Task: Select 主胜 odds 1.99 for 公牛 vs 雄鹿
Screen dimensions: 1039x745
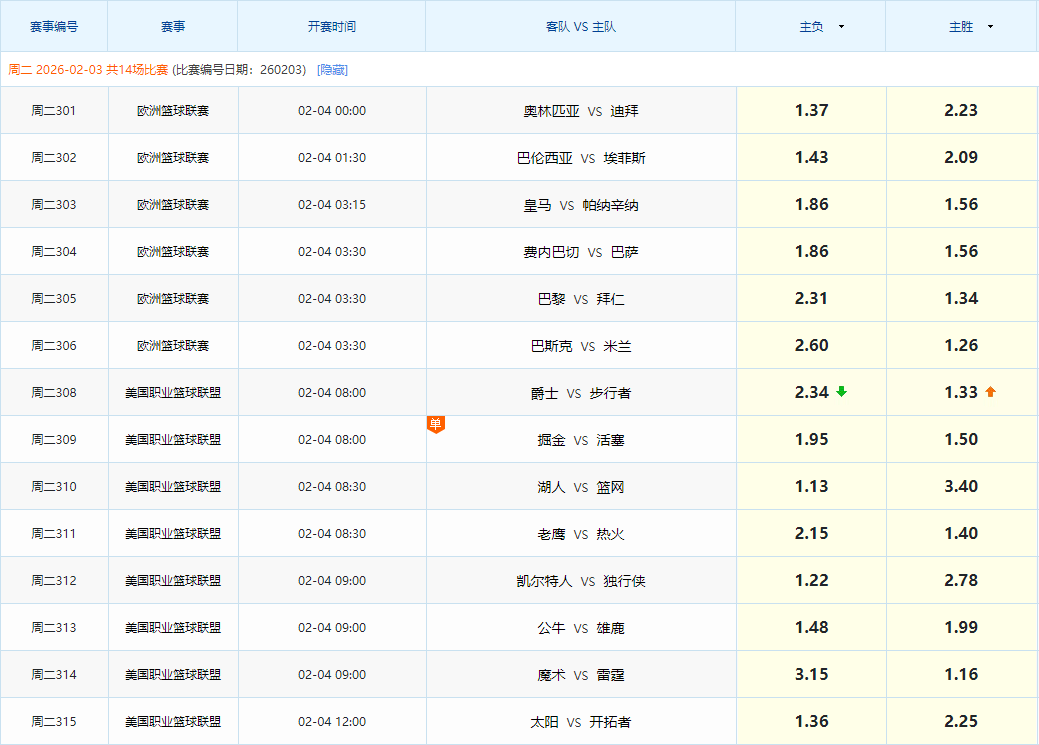Action: pos(961,628)
